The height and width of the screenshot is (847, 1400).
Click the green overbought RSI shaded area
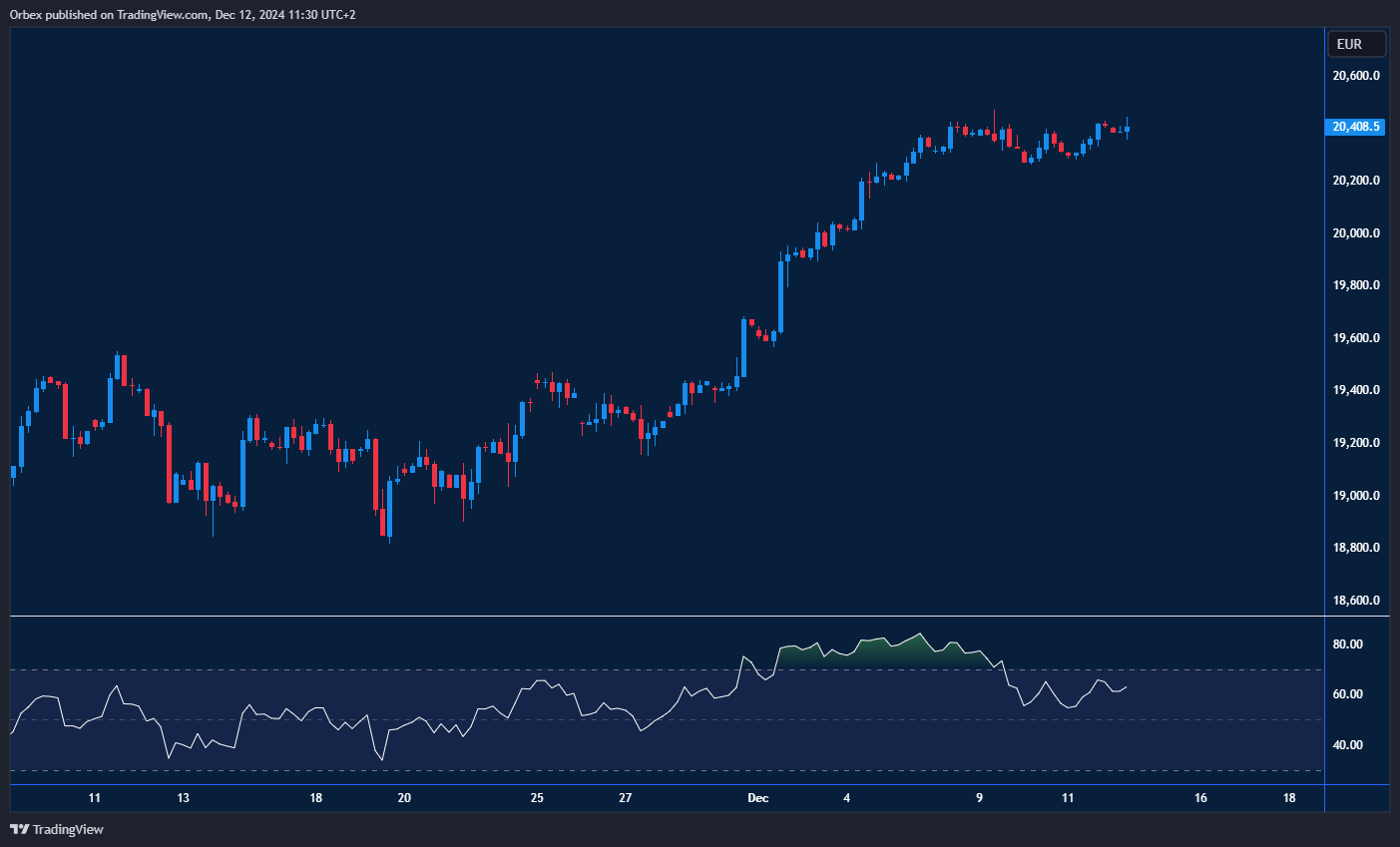click(x=878, y=655)
